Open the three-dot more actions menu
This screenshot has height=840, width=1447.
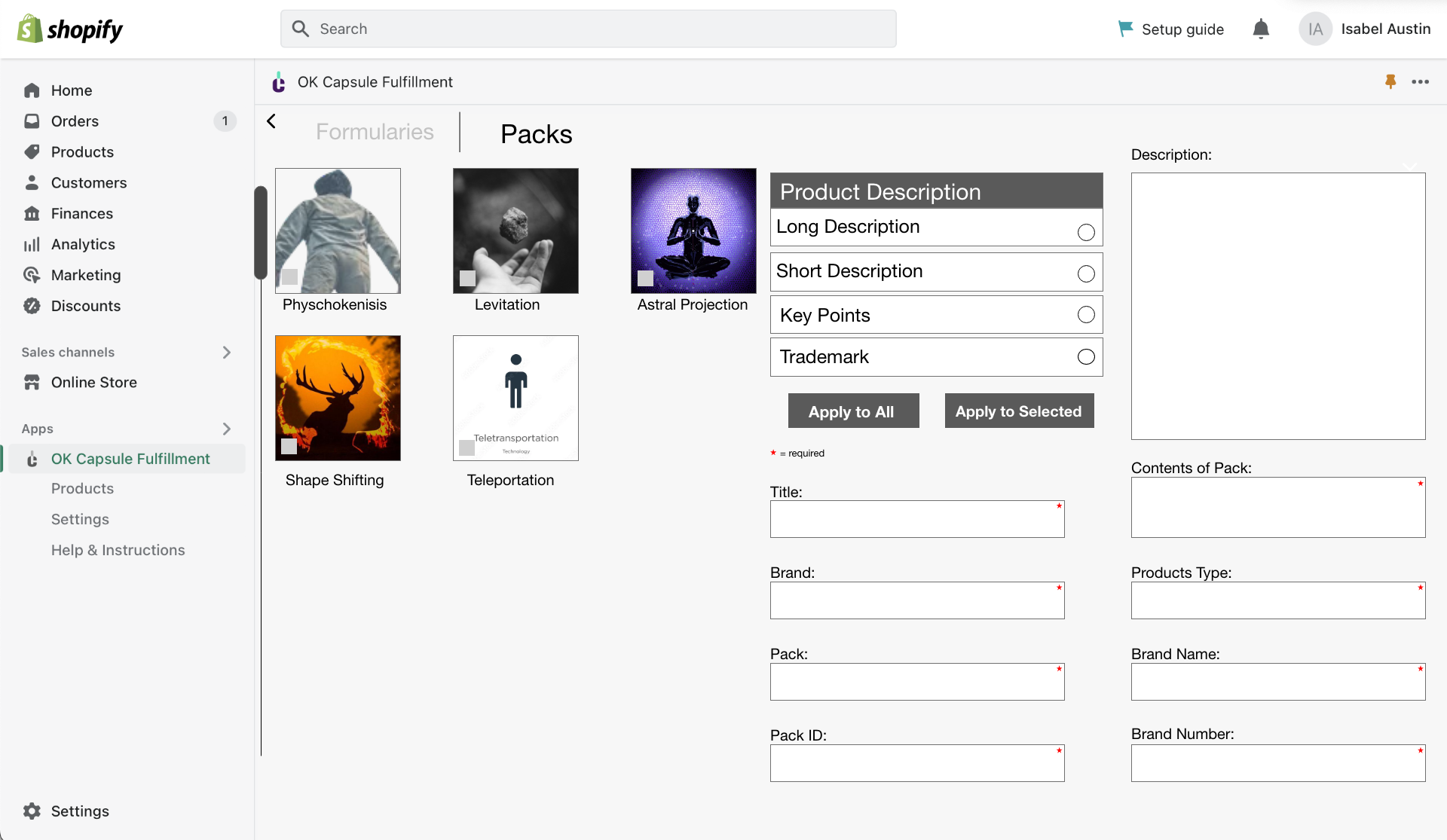[1420, 81]
